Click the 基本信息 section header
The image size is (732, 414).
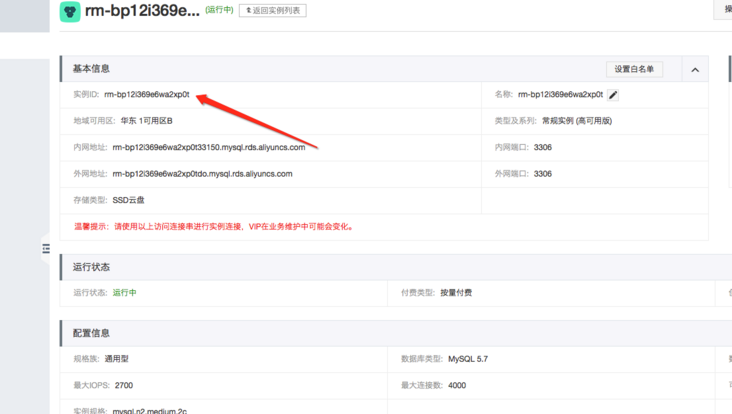click(x=91, y=69)
